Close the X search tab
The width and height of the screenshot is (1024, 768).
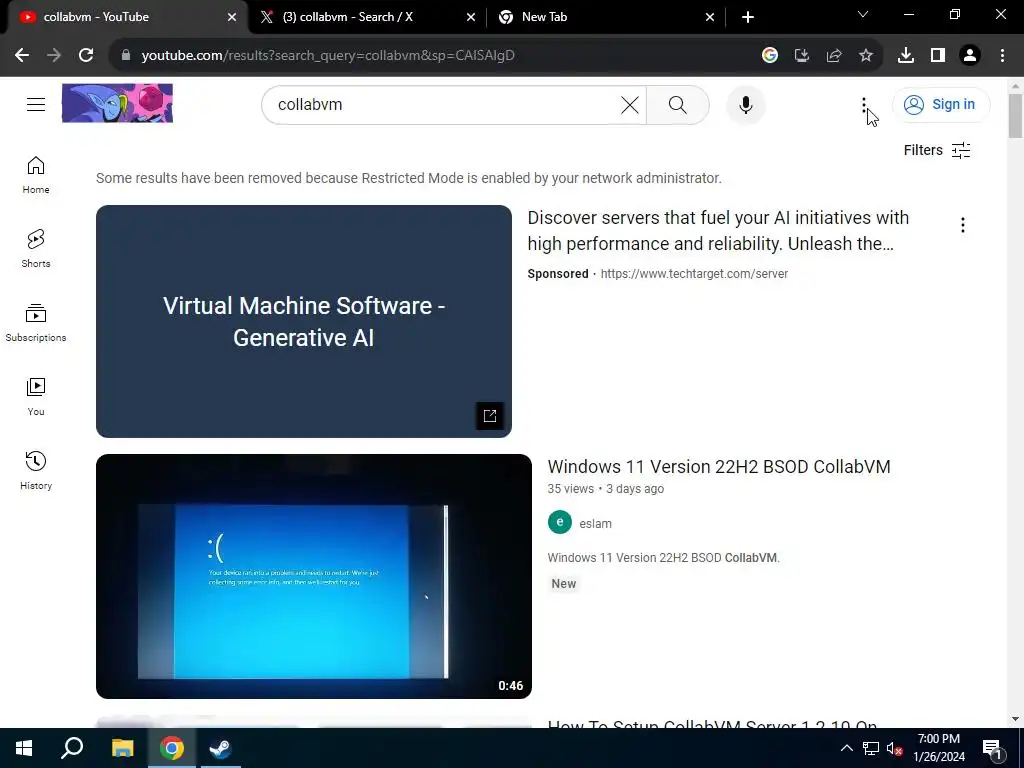[x=471, y=17]
